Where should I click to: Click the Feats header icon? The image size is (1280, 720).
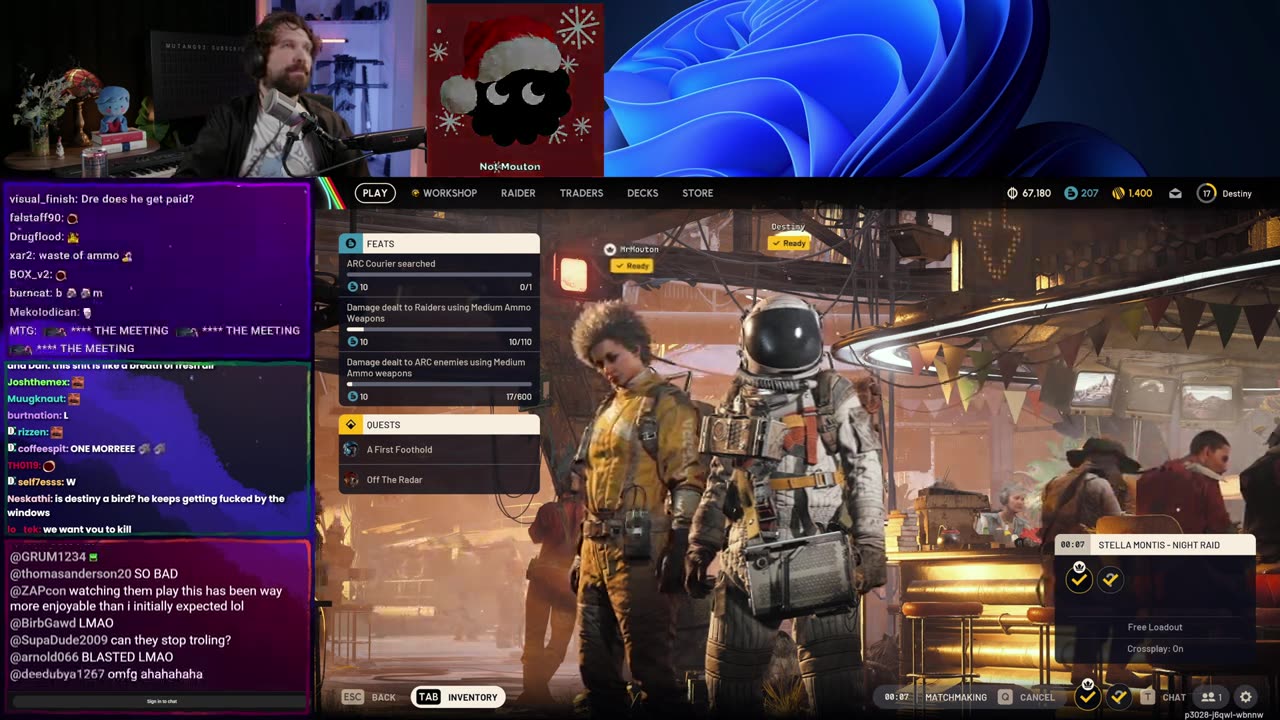point(350,243)
